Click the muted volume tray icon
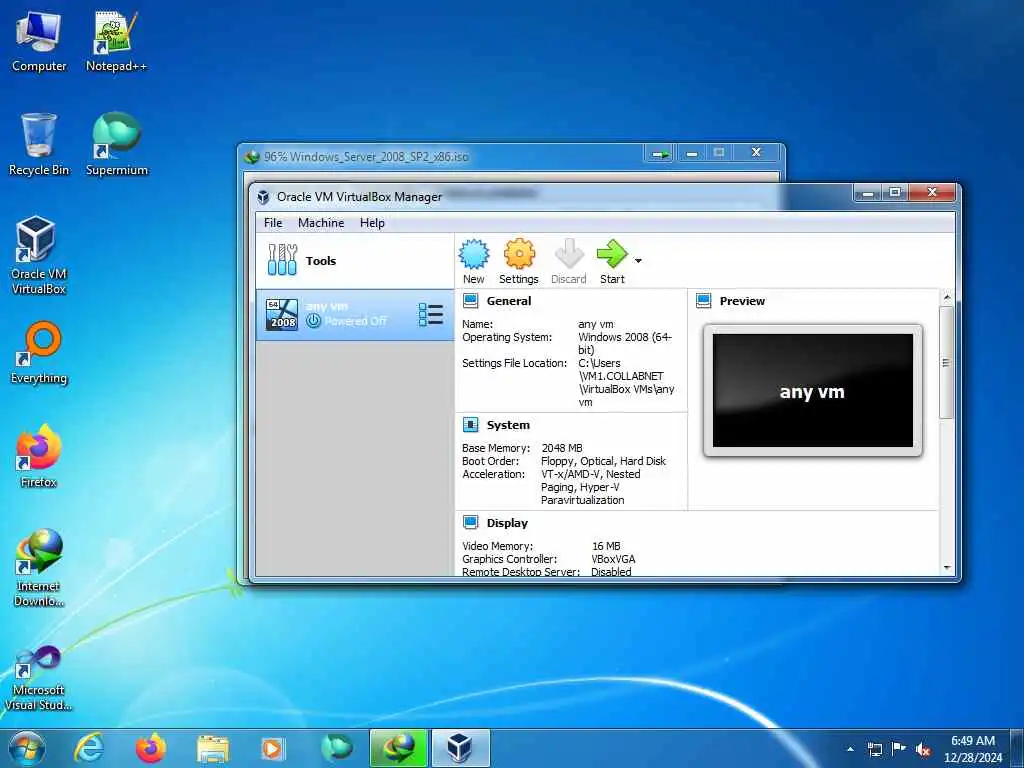The width and height of the screenshot is (1024, 768). (x=923, y=750)
